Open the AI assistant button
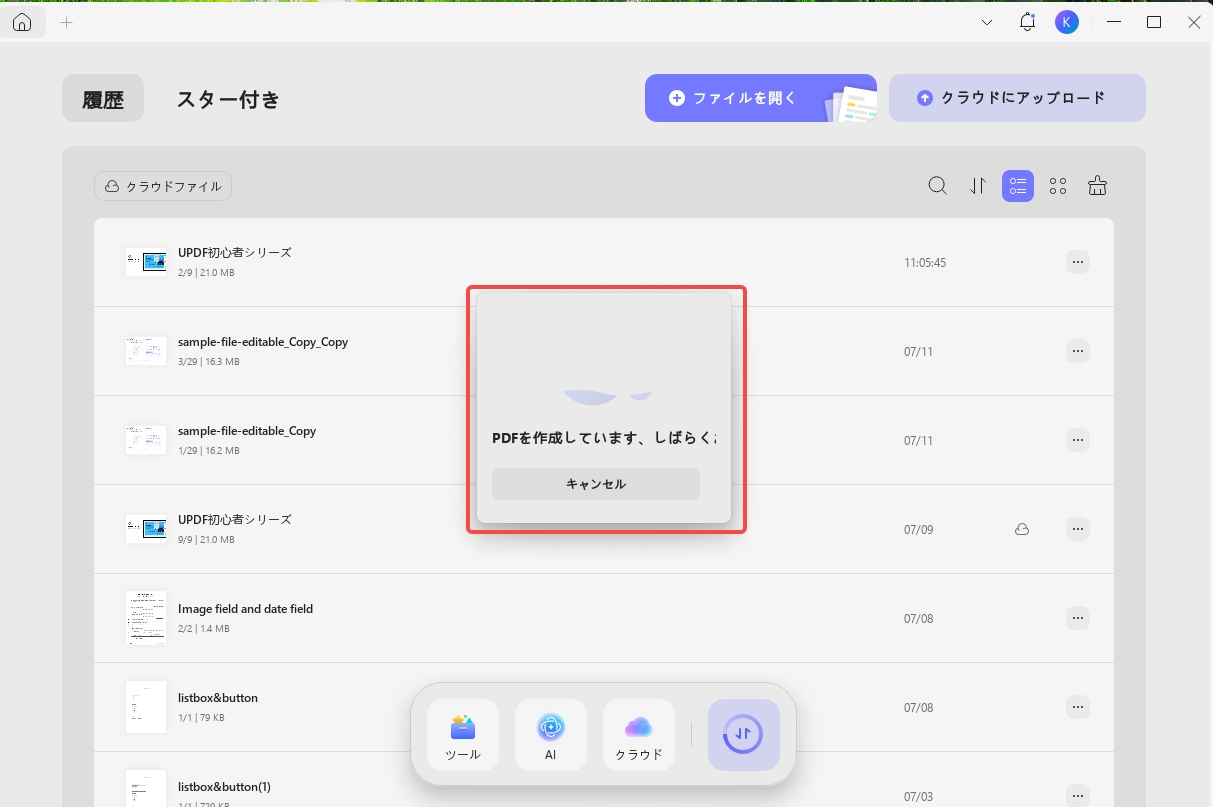1213x807 pixels. tap(551, 735)
